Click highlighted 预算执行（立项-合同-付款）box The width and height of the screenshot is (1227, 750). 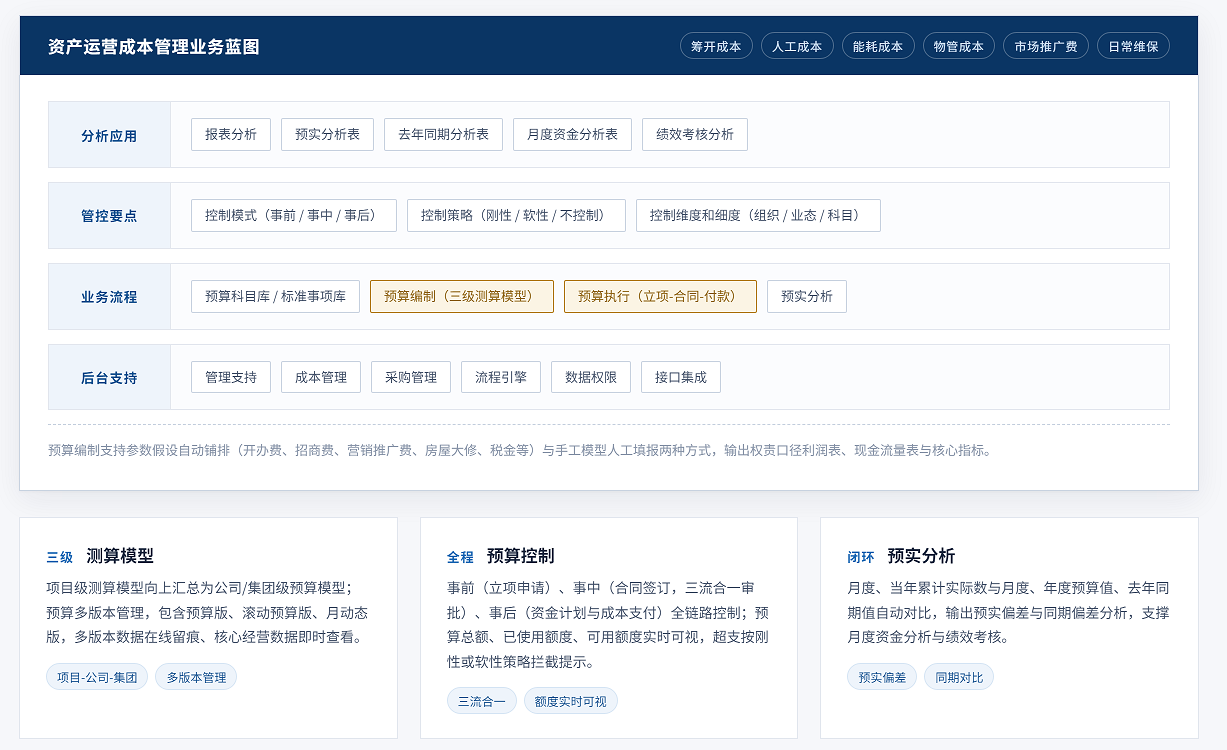(660, 296)
